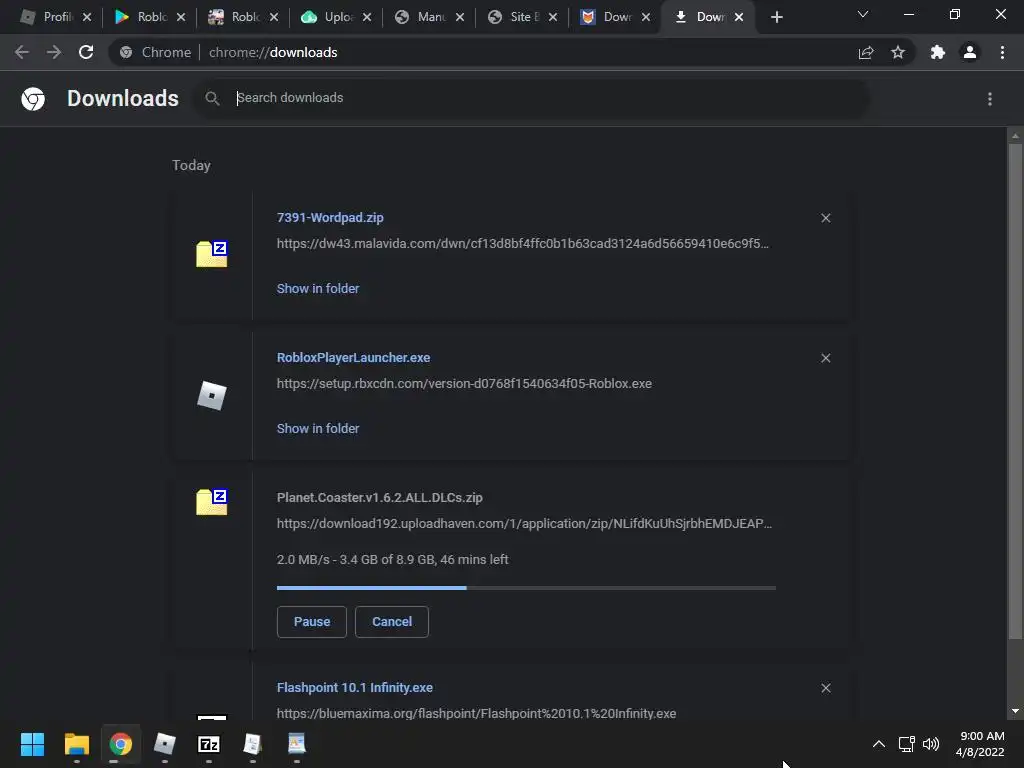Open Chrome main three-dot menu
This screenshot has width=1024, height=768.
point(1002,52)
